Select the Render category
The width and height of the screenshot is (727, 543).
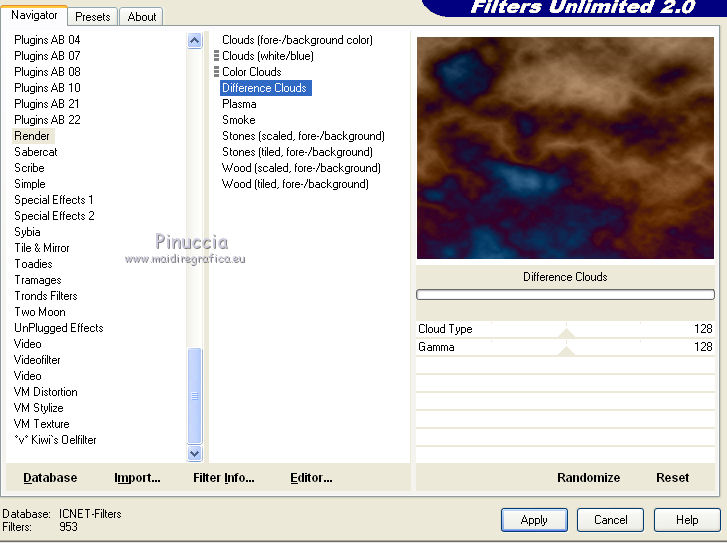click(x=32, y=136)
